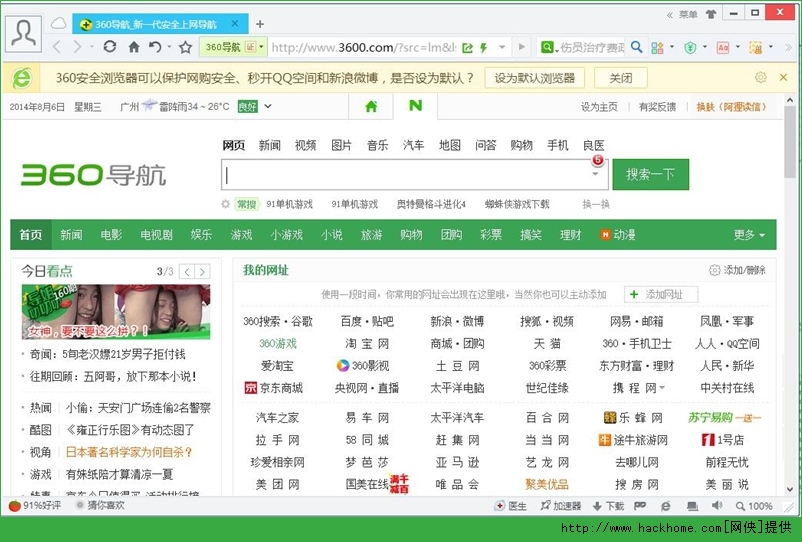Click 猜你喜欢 in status bar
Image resolution: width=802 pixels, height=542 pixels.
(100, 505)
